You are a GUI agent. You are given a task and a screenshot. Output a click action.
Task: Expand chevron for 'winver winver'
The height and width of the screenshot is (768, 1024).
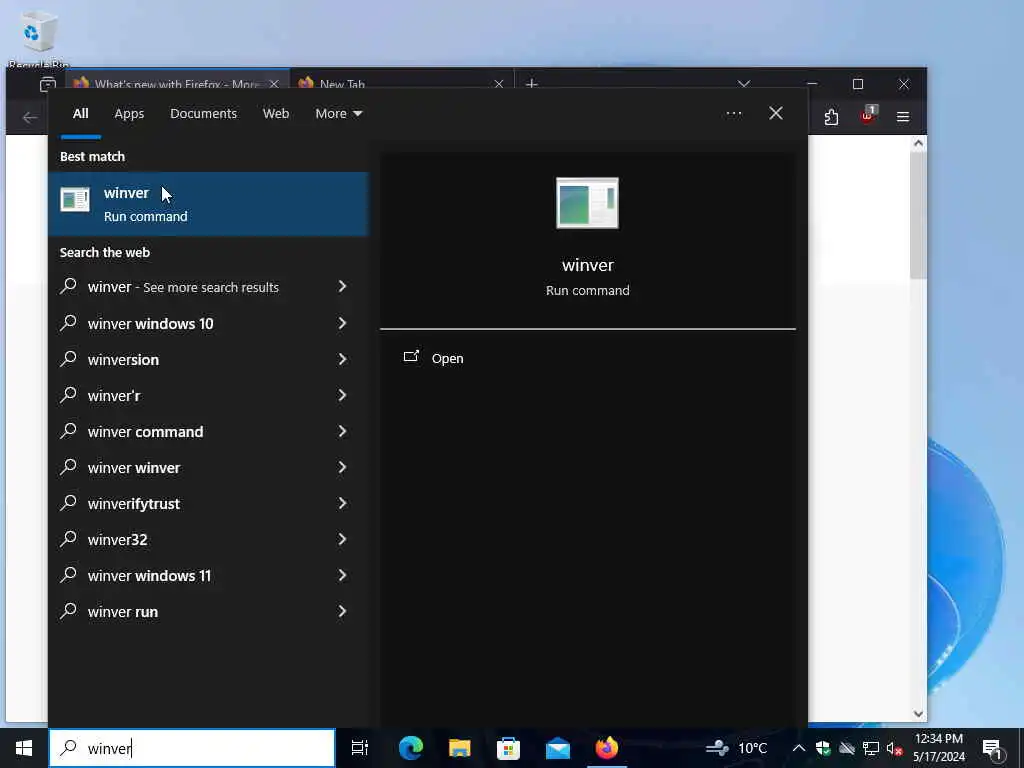(x=342, y=467)
